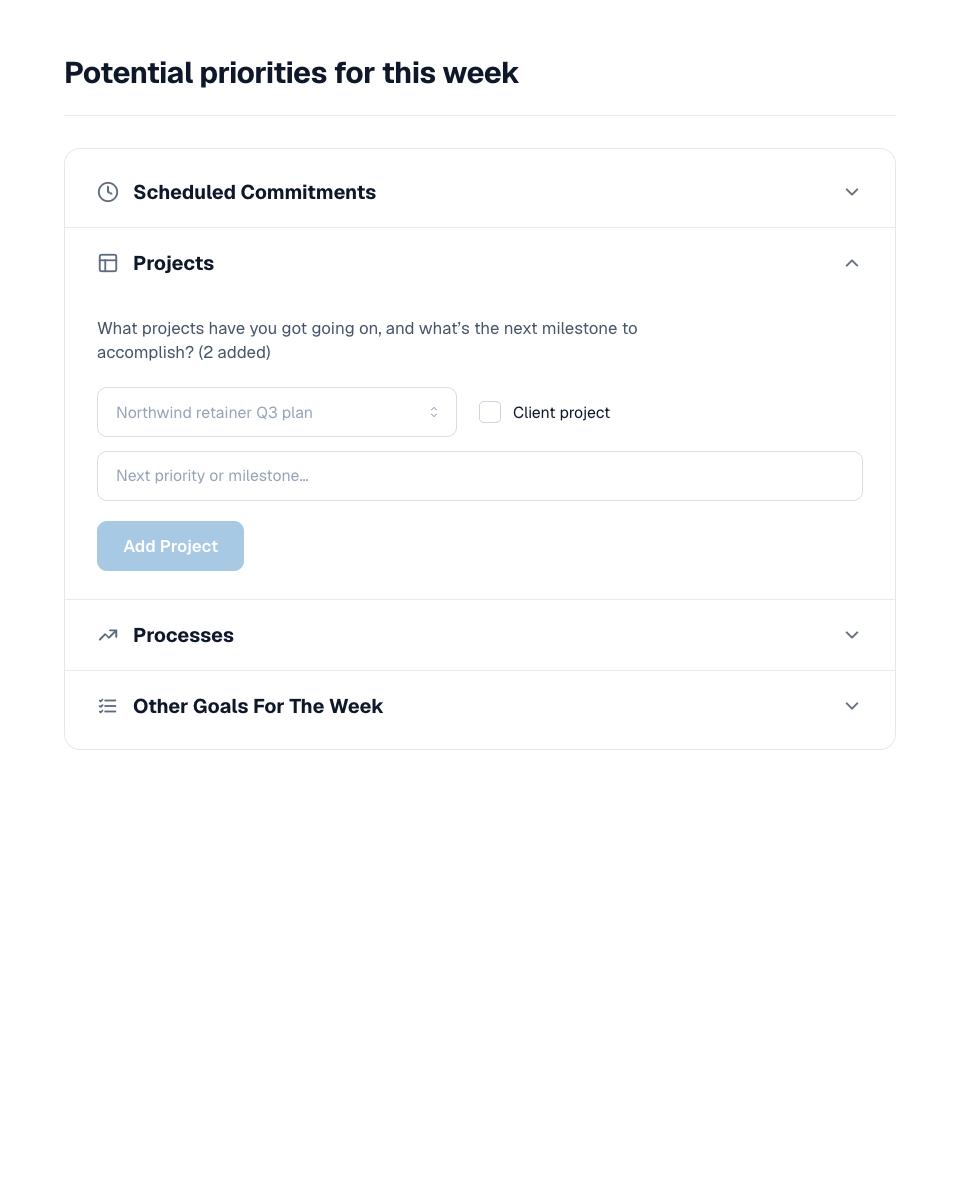The image size is (960, 1200).
Task: Click the up-down arrows in project selector
Action: 434,412
